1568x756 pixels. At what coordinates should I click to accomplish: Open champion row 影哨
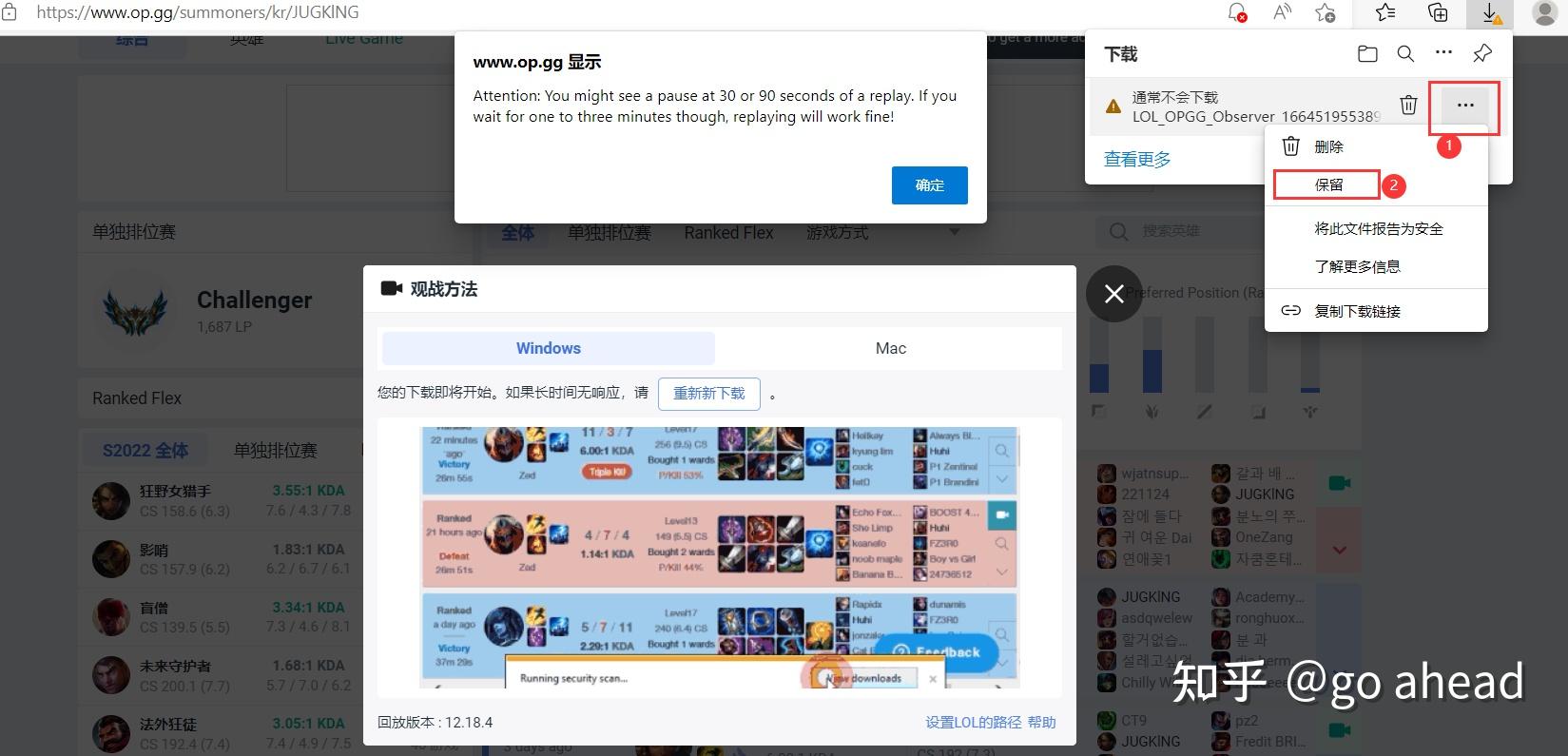pos(221,559)
